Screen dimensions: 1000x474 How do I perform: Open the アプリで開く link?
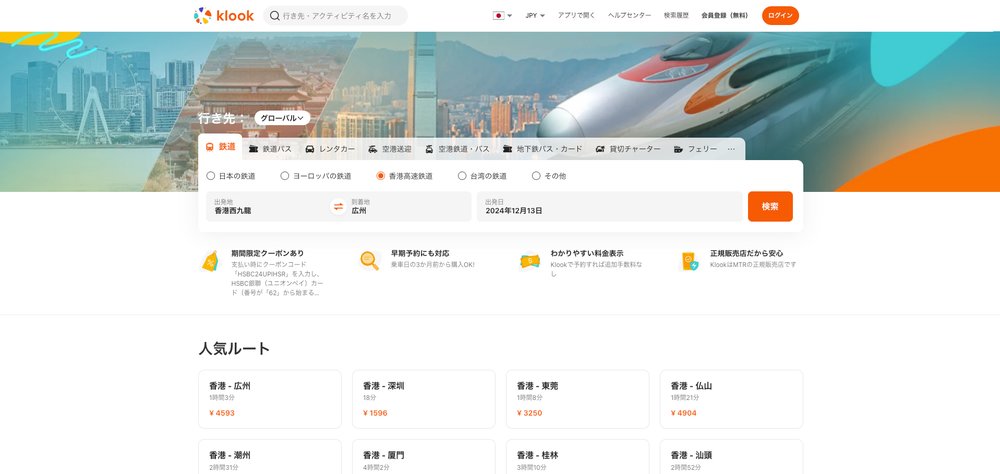[577, 15]
